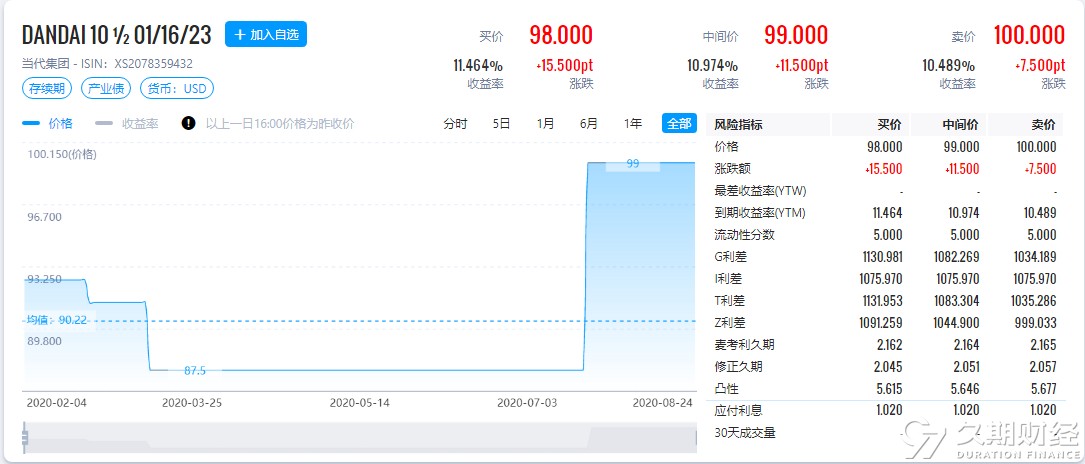Click the 卖价 value 100.000 in header

tap(1029, 35)
